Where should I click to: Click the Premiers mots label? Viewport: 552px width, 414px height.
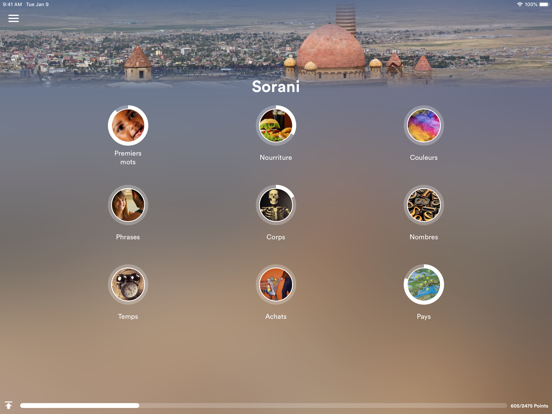pyautogui.click(x=128, y=158)
